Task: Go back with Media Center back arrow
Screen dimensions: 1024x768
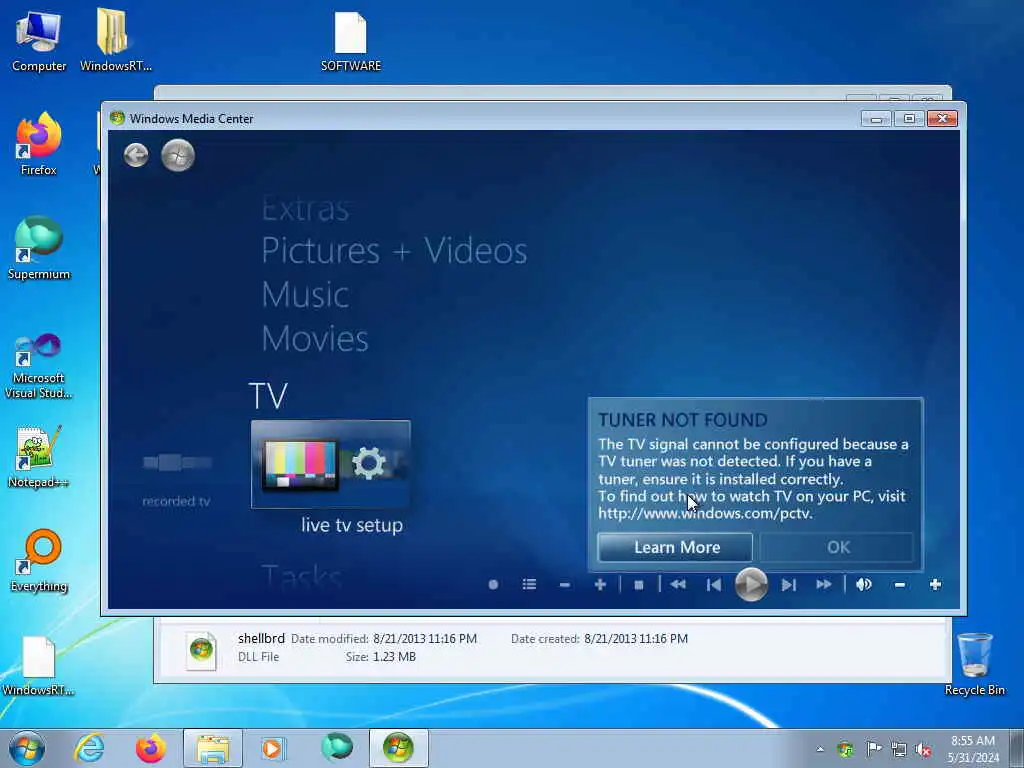Action: point(136,155)
